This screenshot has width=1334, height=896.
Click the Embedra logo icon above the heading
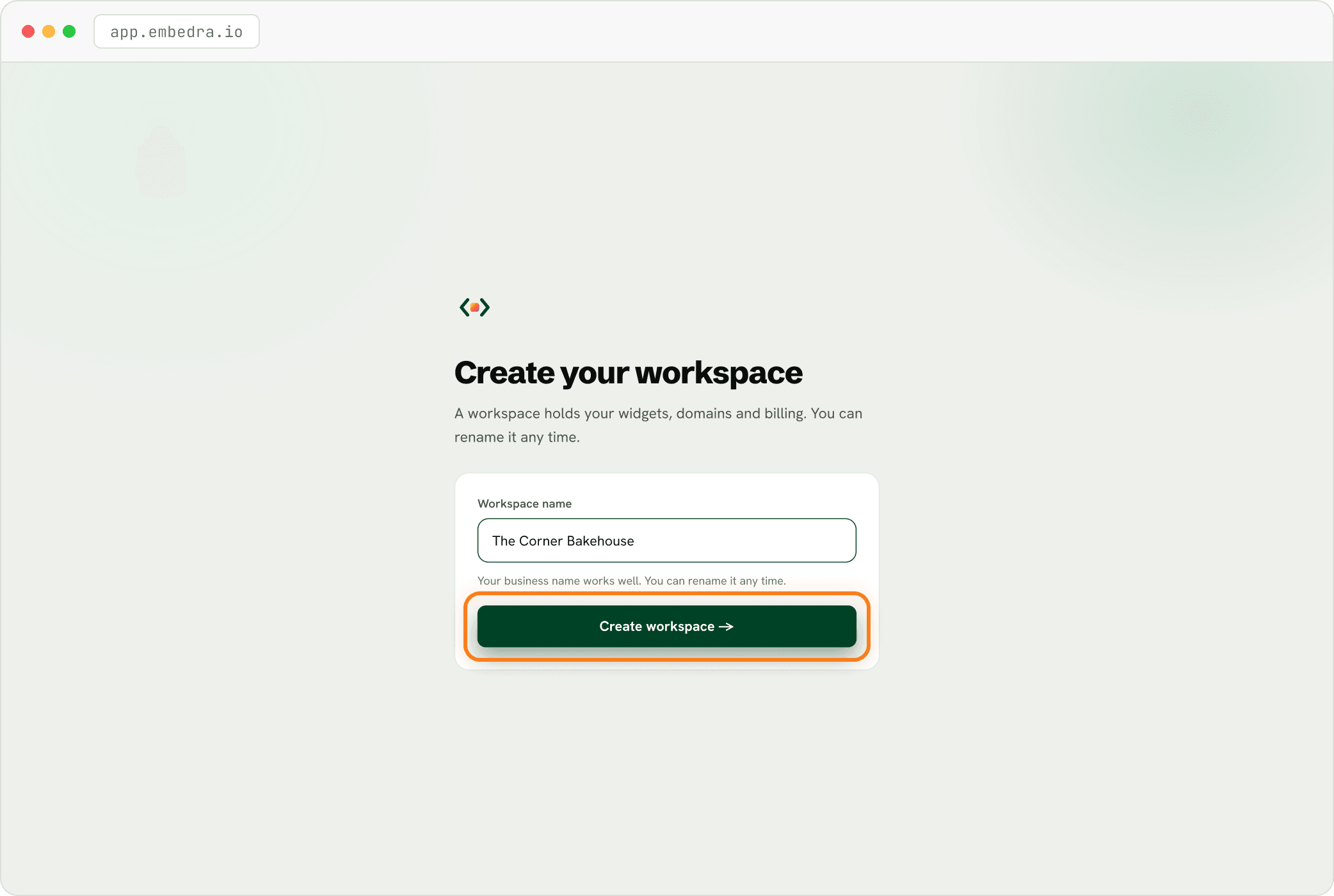click(x=474, y=307)
